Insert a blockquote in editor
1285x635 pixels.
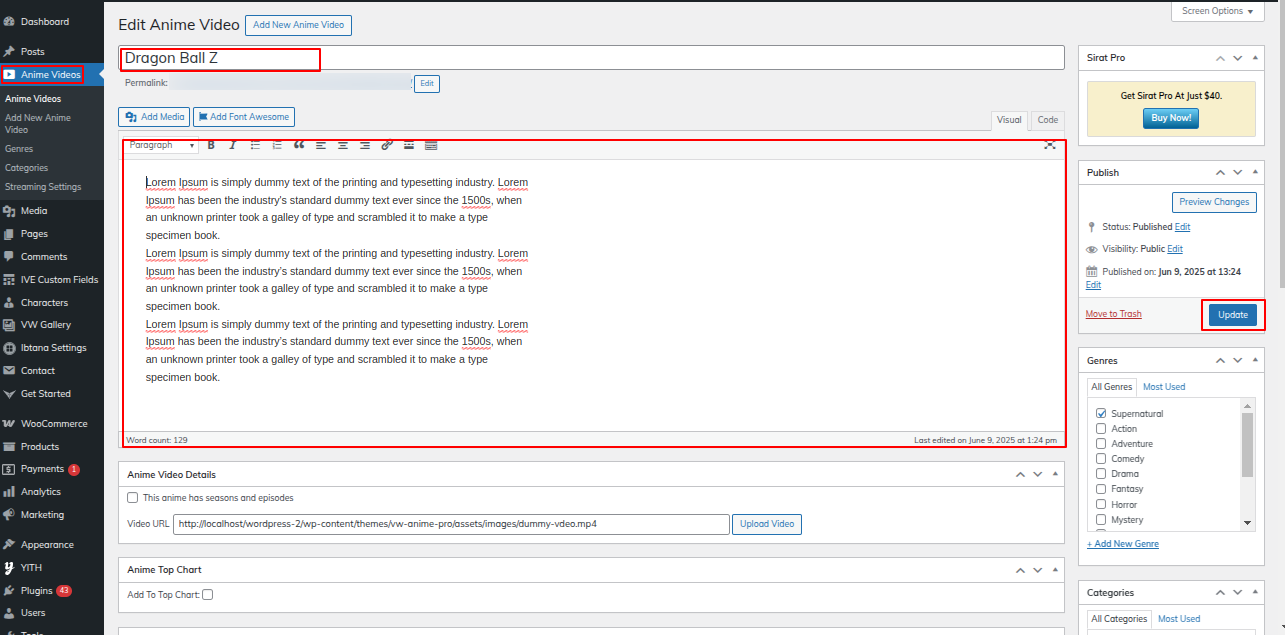[299, 145]
